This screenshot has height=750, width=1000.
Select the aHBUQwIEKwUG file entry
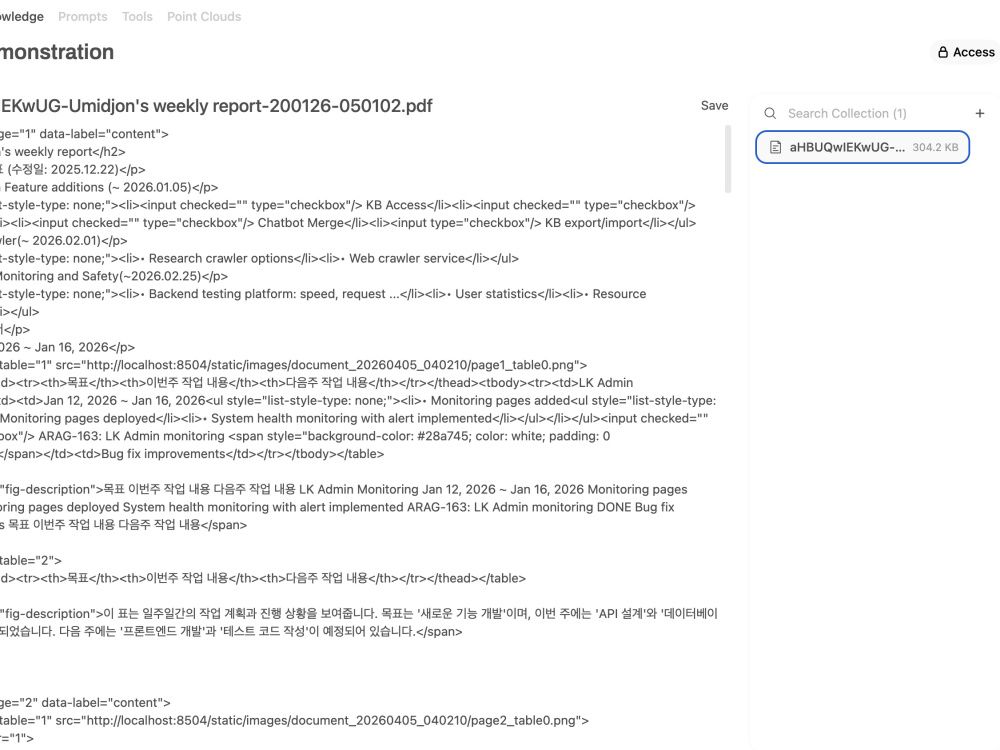tap(862, 147)
